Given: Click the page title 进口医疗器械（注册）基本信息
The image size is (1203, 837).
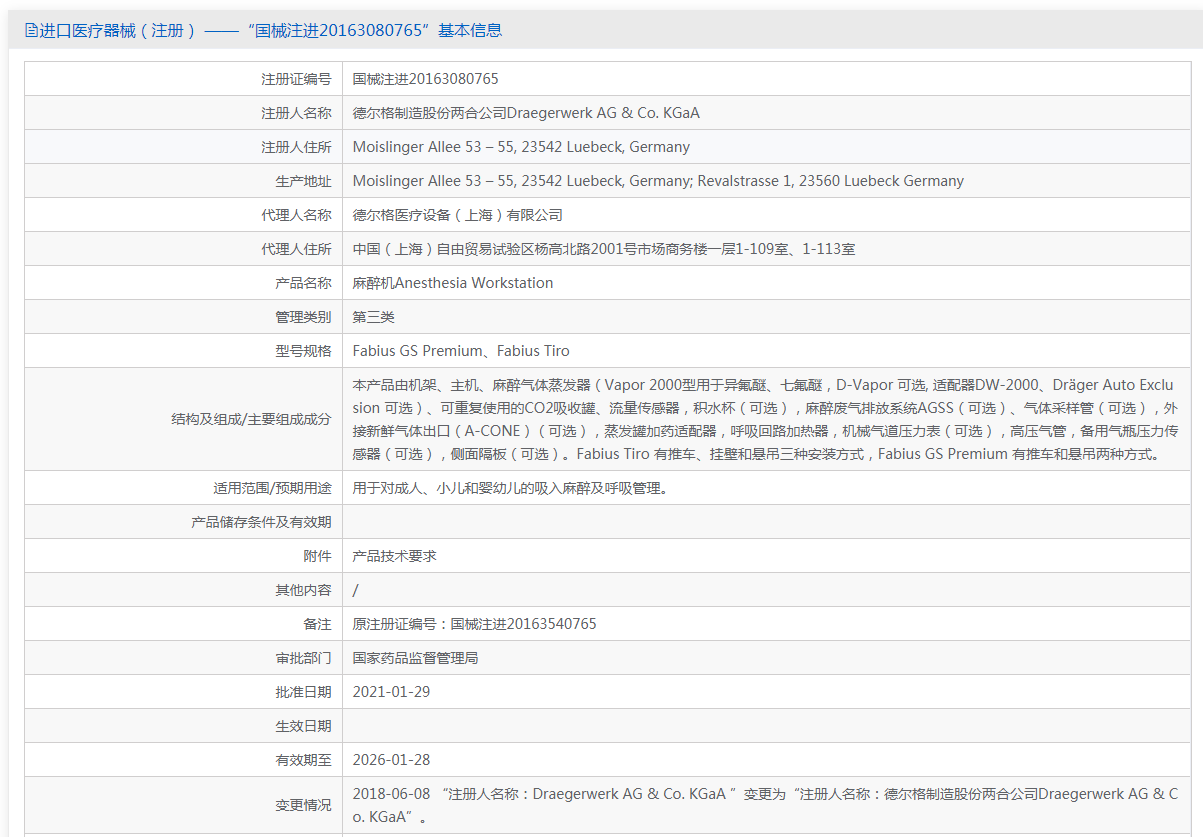Looking at the screenshot, I should (270, 30).
